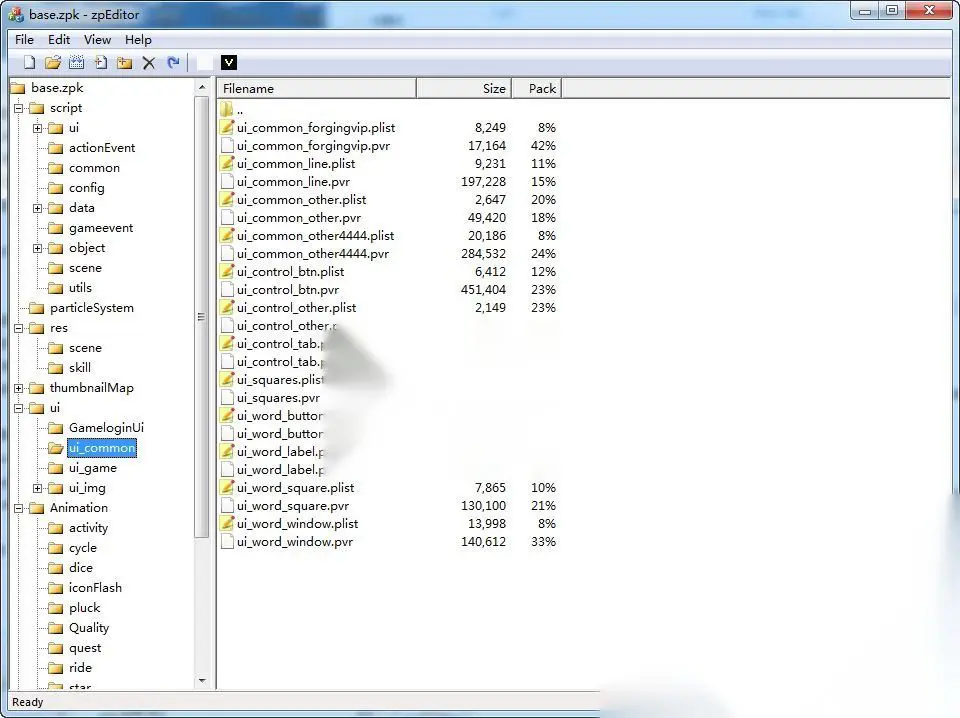Click the icon next to ui_word_window.pvr
Screen dimensions: 960x718
tap(227, 542)
